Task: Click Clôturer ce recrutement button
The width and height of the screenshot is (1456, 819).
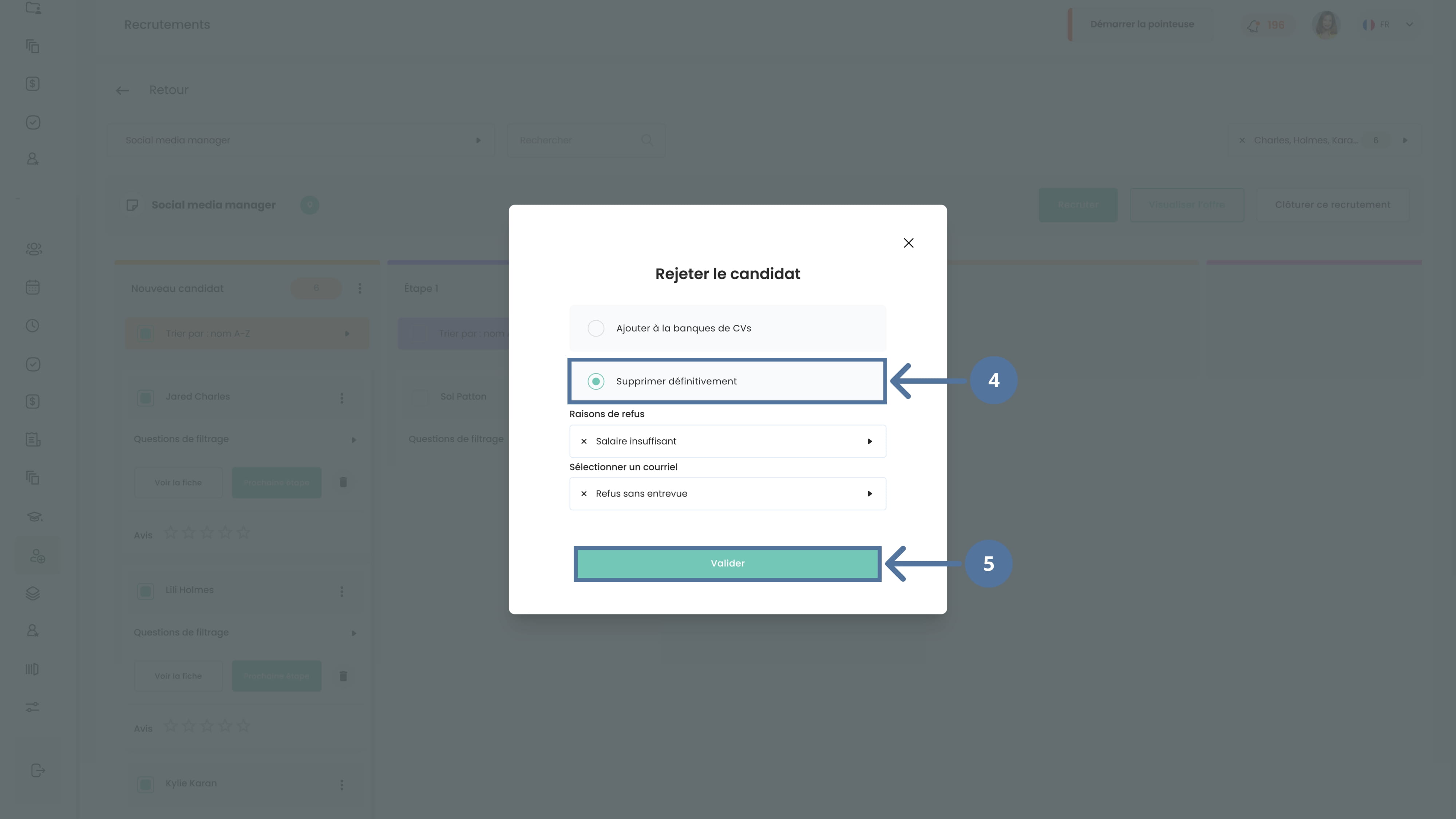Action: (x=1332, y=205)
